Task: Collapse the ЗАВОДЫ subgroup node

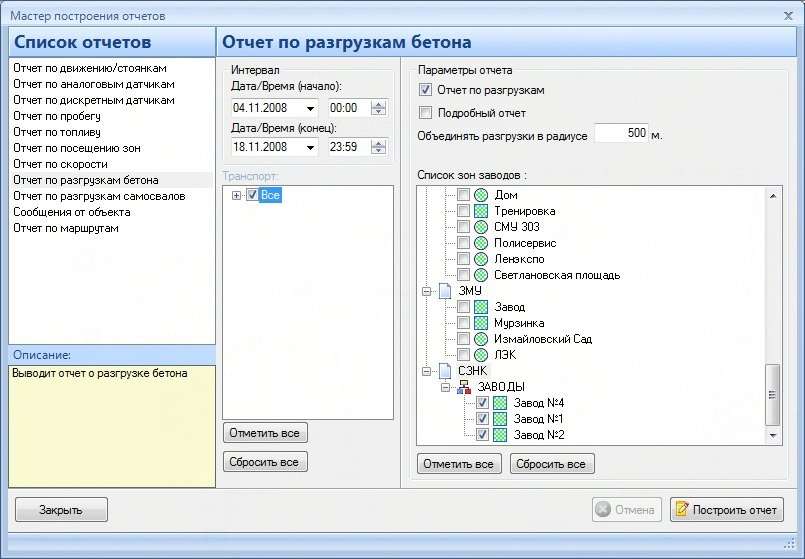Action: tap(445, 387)
